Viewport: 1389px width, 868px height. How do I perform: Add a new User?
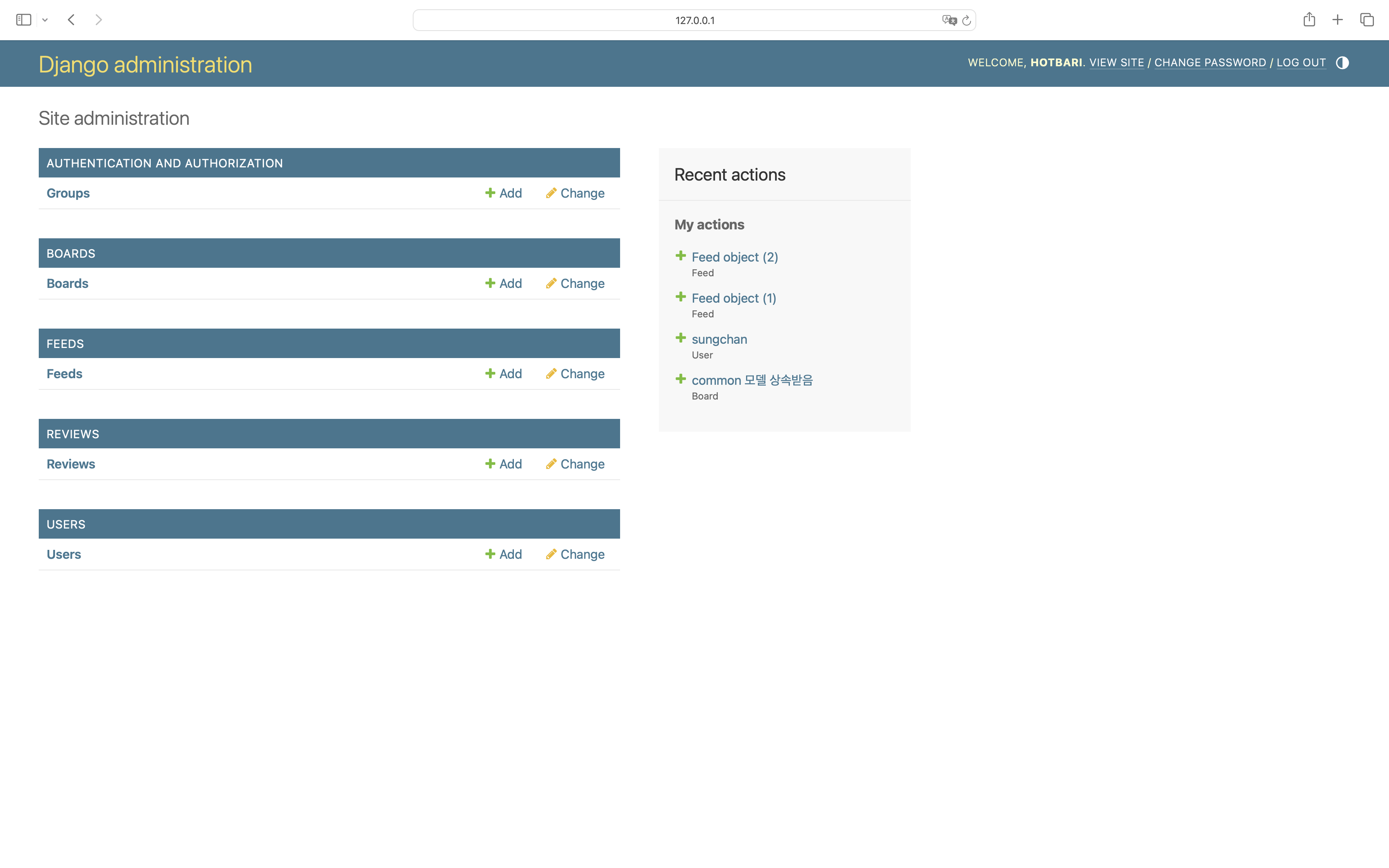tap(503, 554)
